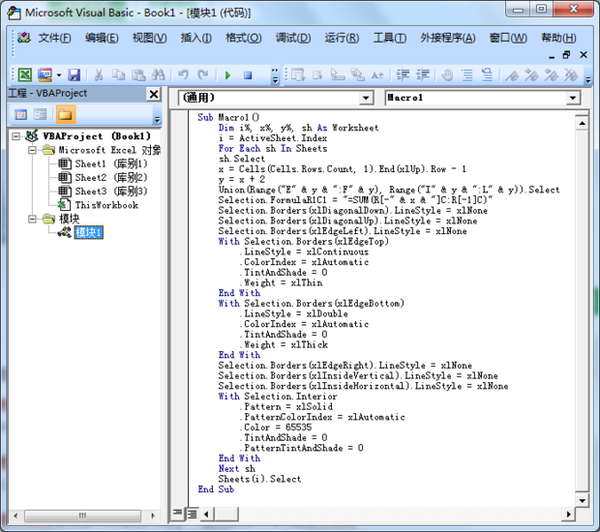Click the Sub Macro1() line in code

[x=228, y=117]
